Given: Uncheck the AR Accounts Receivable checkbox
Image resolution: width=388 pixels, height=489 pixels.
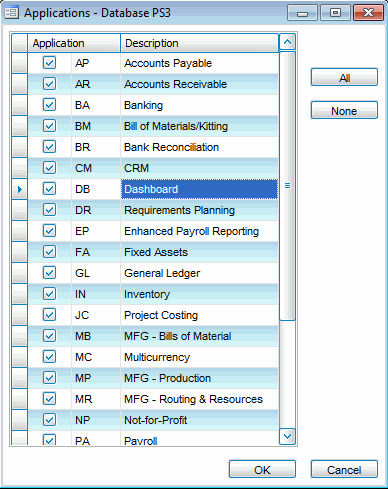Looking at the screenshot, I should coord(49,84).
